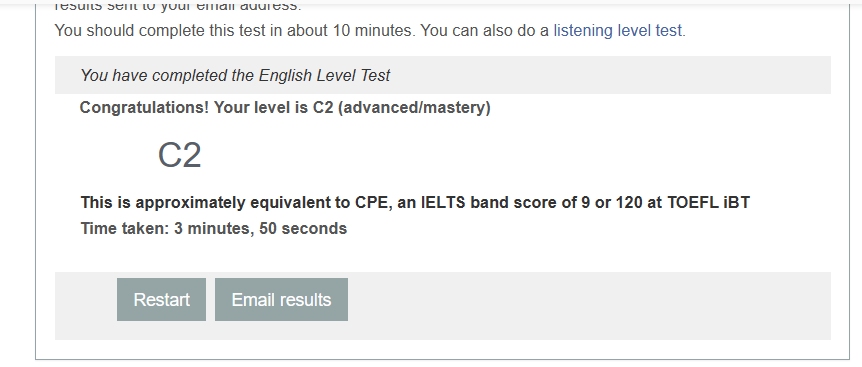Click 'English Level Test' in the gray banner

324,75
